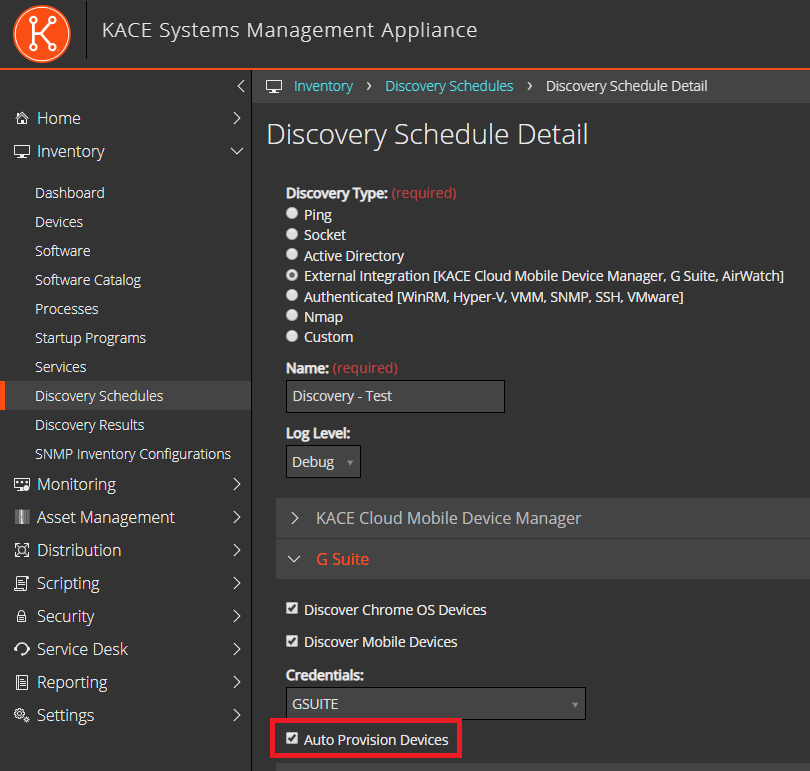Click the Settings gears icon
The image size is (810, 771).
click(x=22, y=715)
